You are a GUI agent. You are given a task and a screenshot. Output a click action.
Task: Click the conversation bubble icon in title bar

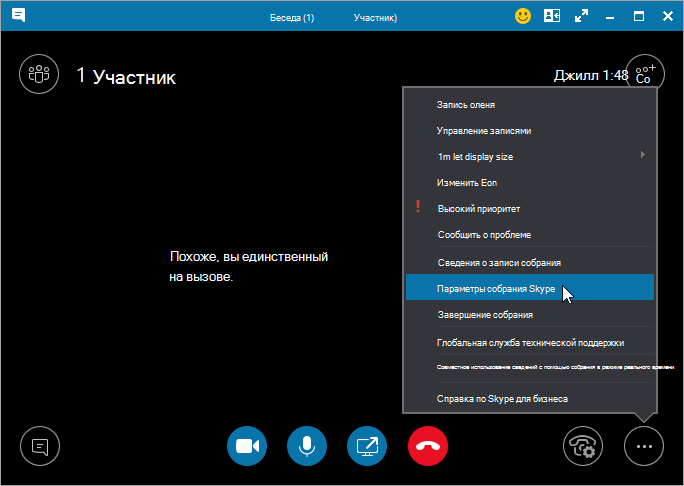(x=18, y=16)
